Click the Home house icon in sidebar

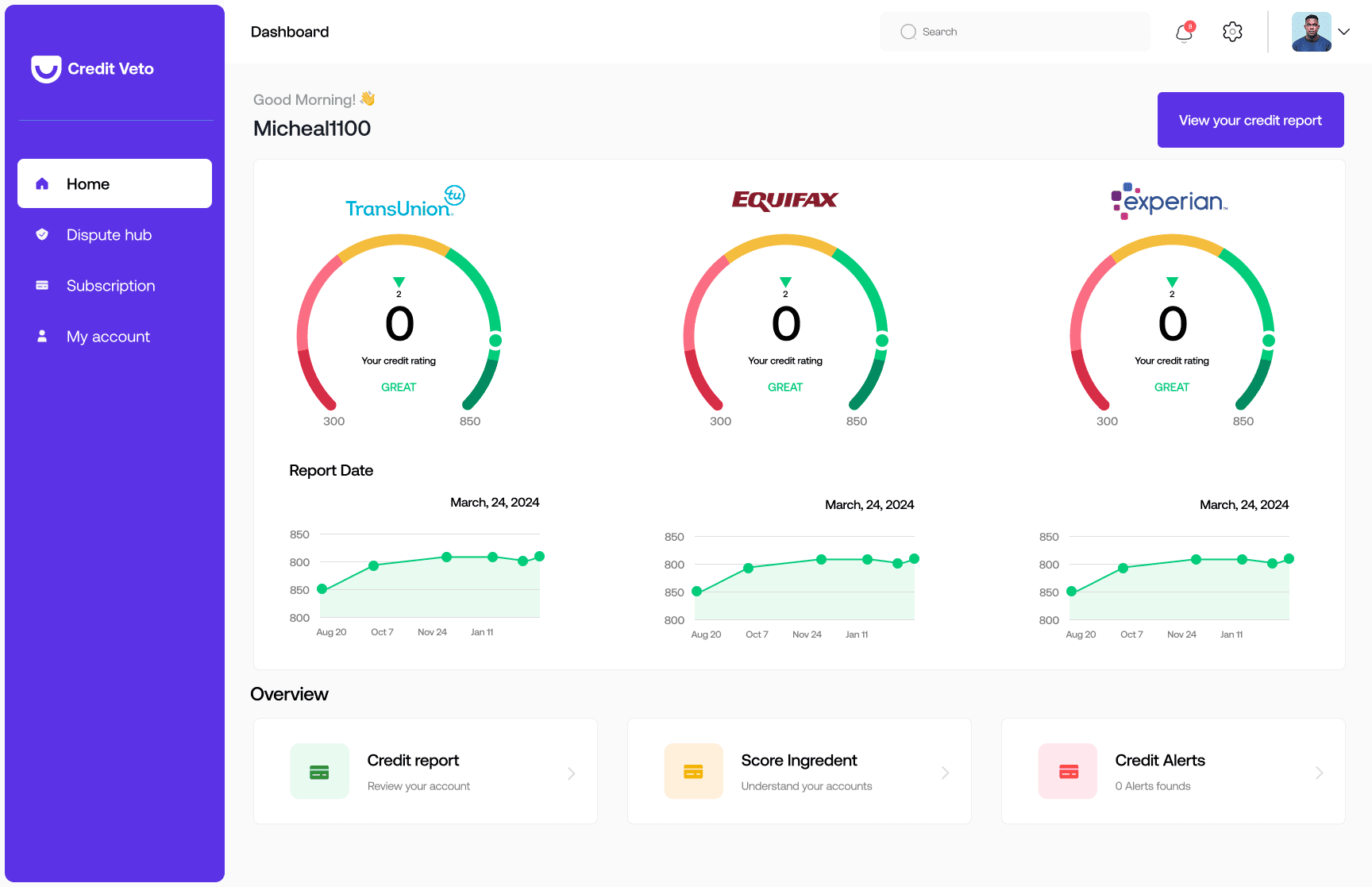(x=42, y=183)
